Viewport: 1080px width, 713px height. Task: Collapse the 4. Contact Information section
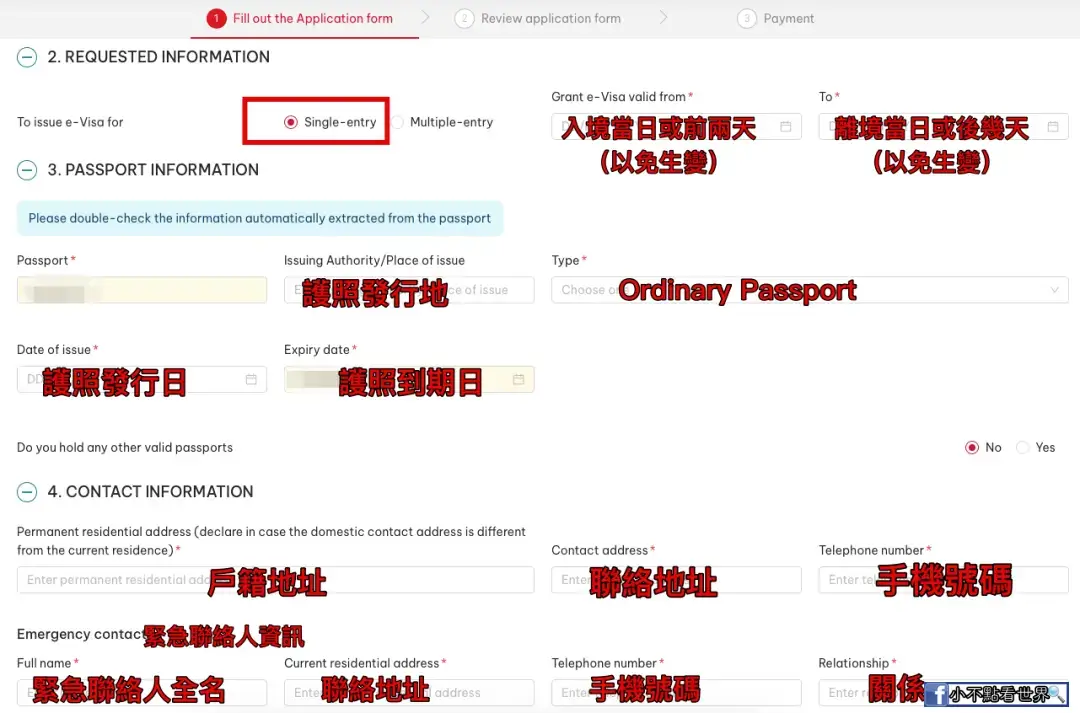[27, 492]
